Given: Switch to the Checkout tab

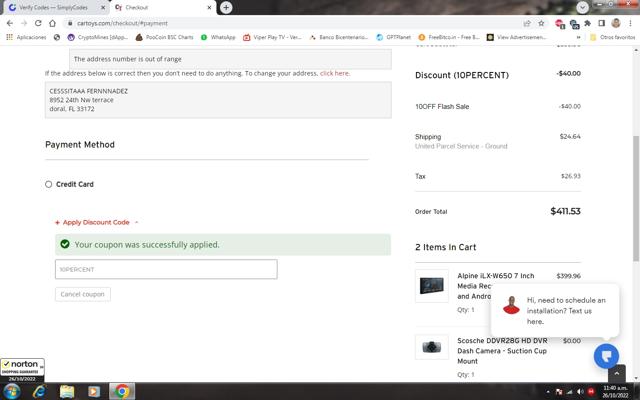Looking at the screenshot, I should coord(163,7).
